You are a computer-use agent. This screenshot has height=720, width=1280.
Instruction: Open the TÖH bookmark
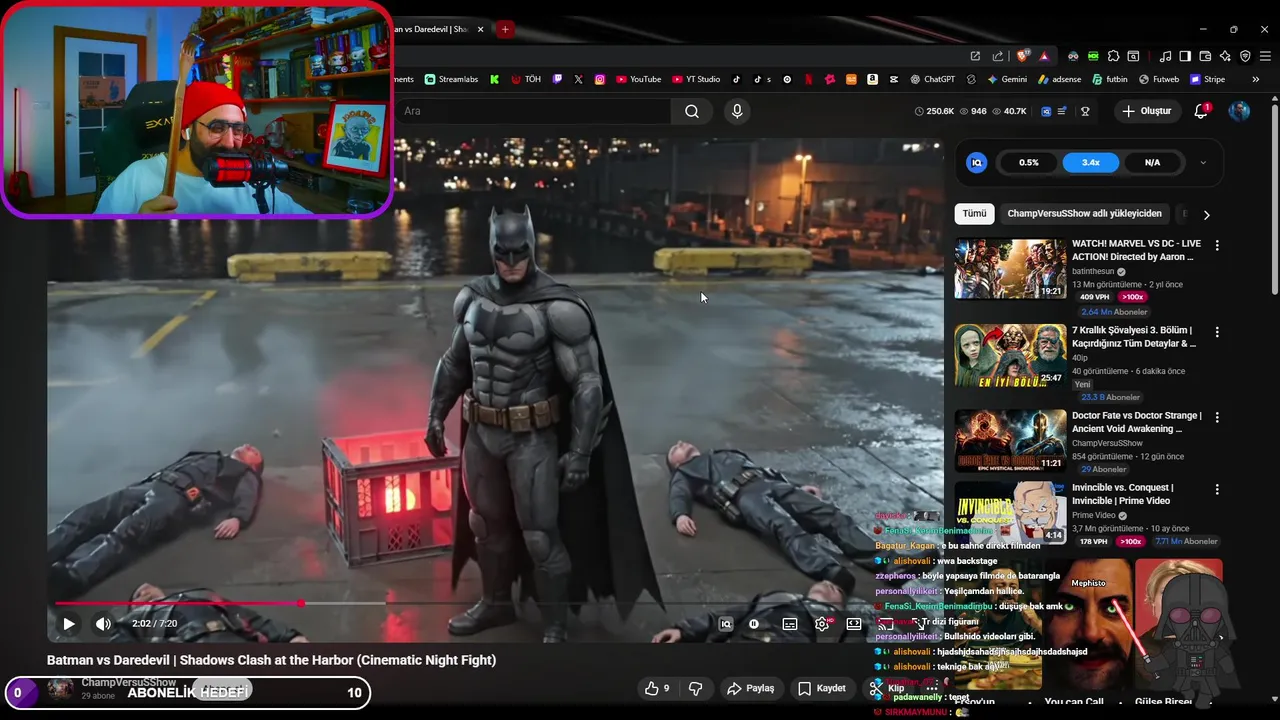click(x=526, y=79)
